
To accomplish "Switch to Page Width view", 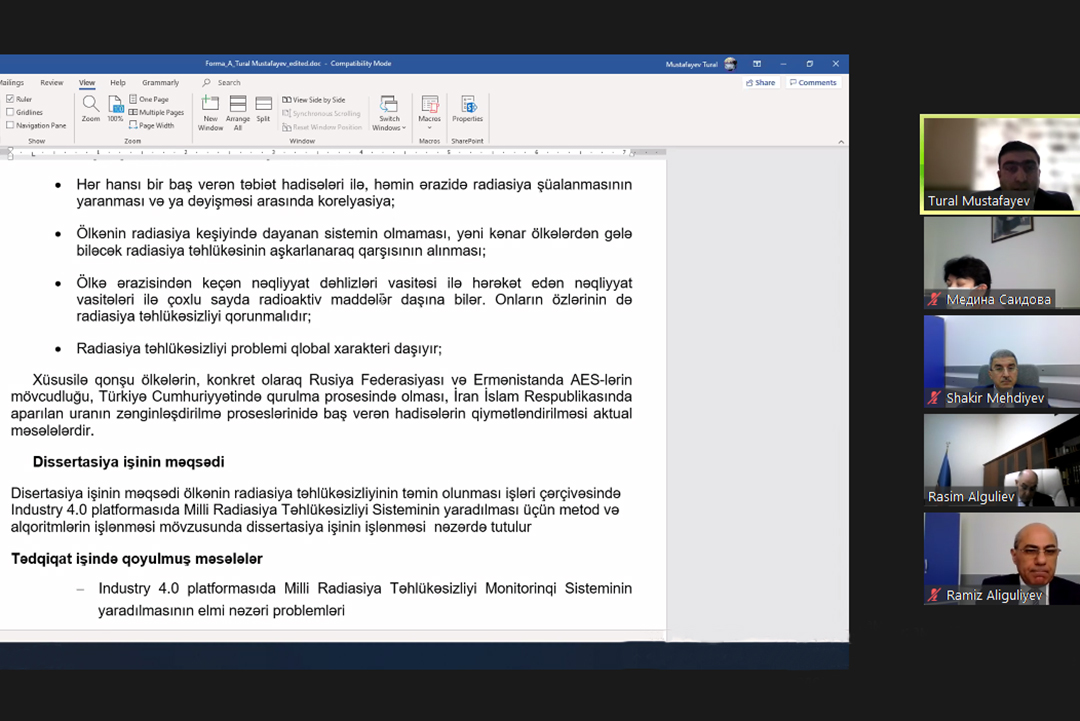I will coord(155,126).
